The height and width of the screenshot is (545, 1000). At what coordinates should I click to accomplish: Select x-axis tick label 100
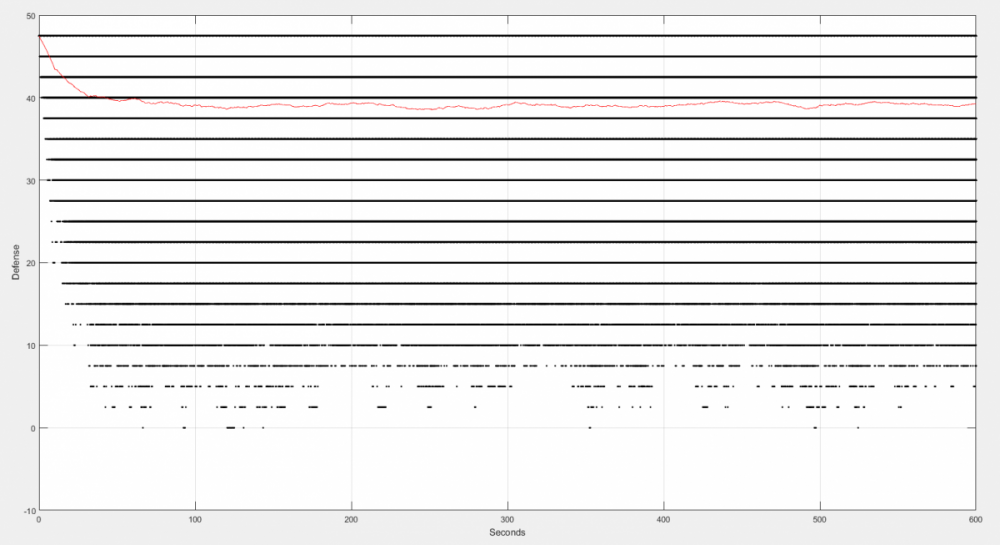coord(195,520)
